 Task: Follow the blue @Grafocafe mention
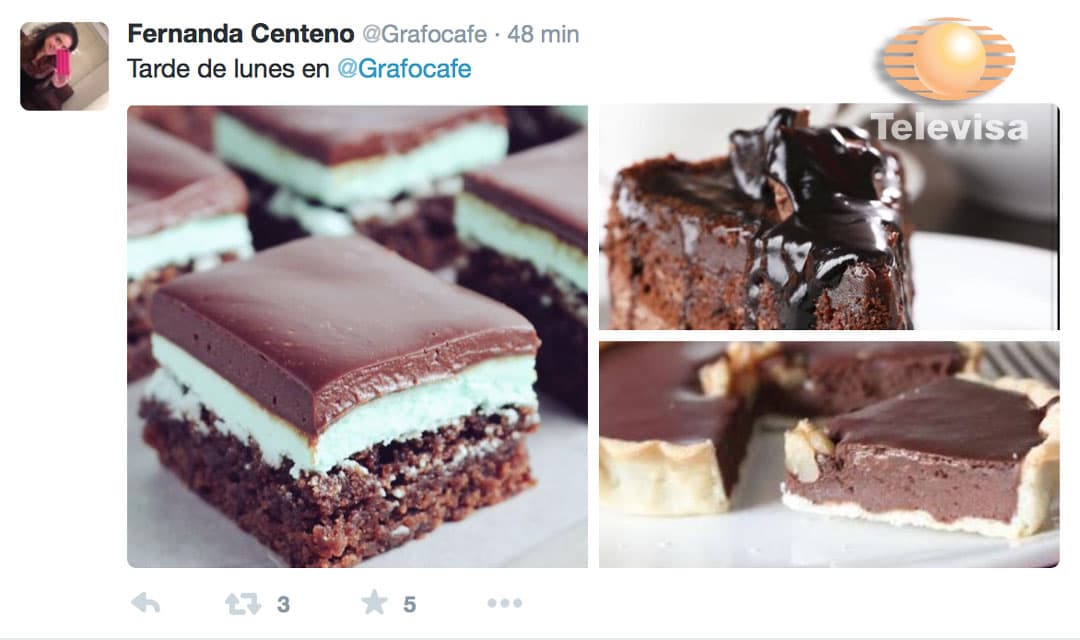point(404,69)
